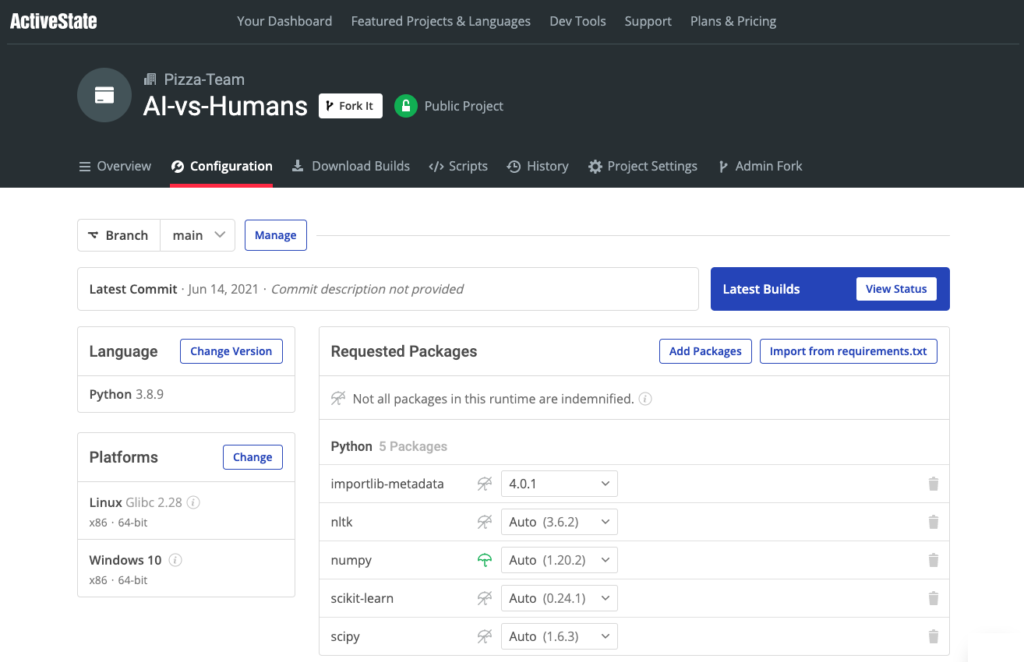1024x662 pixels.
Task: Open Plans & Pricing
Action: click(x=733, y=22)
